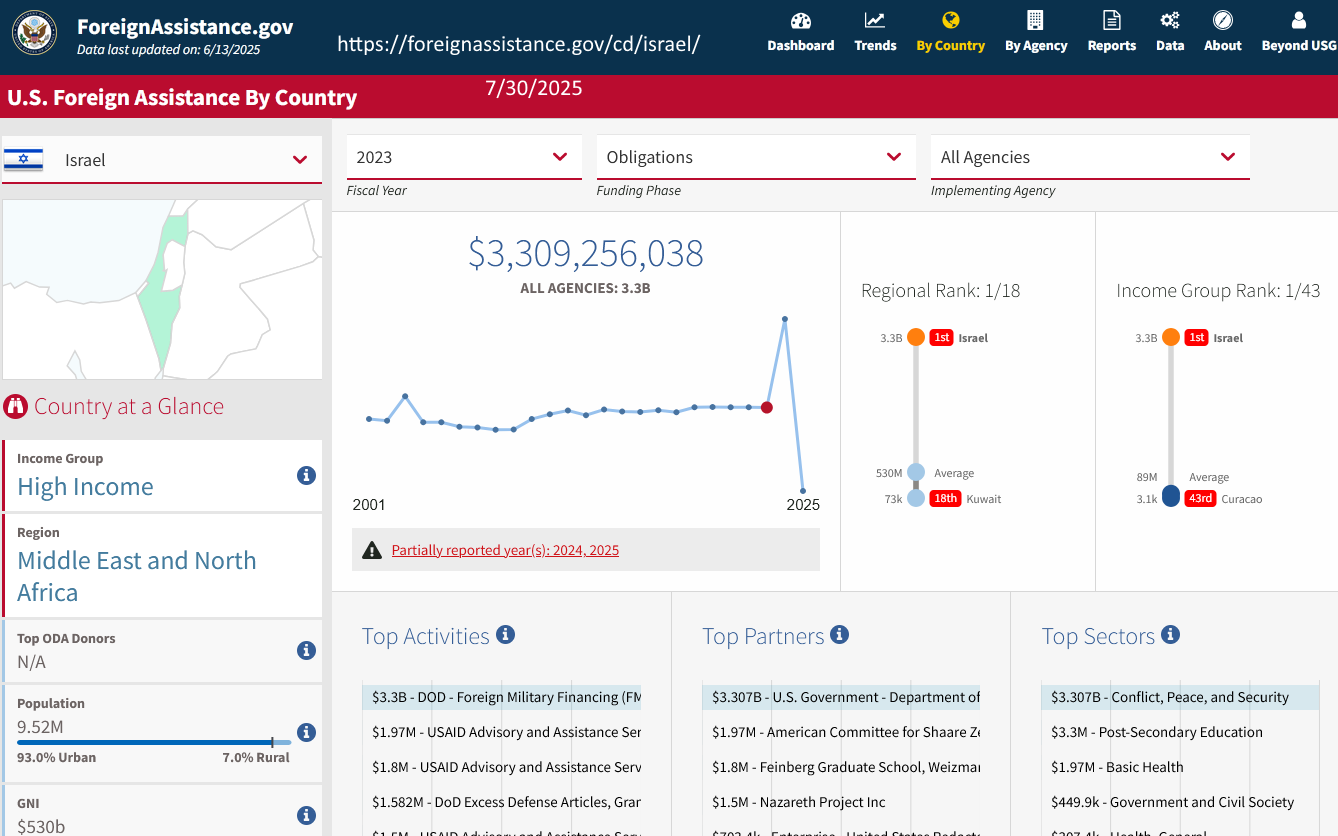Click the About compass icon
1338x836 pixels.
1222,20
